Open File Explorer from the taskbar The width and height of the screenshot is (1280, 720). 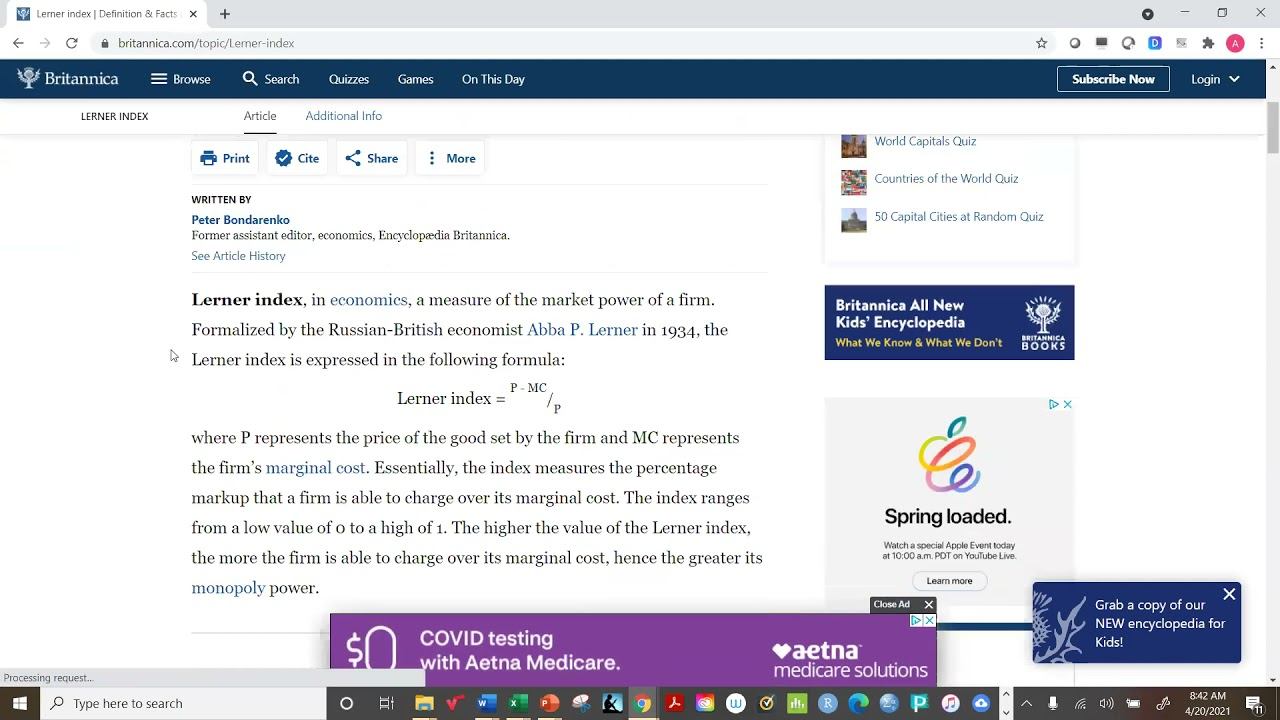click(x=424, y=703)
